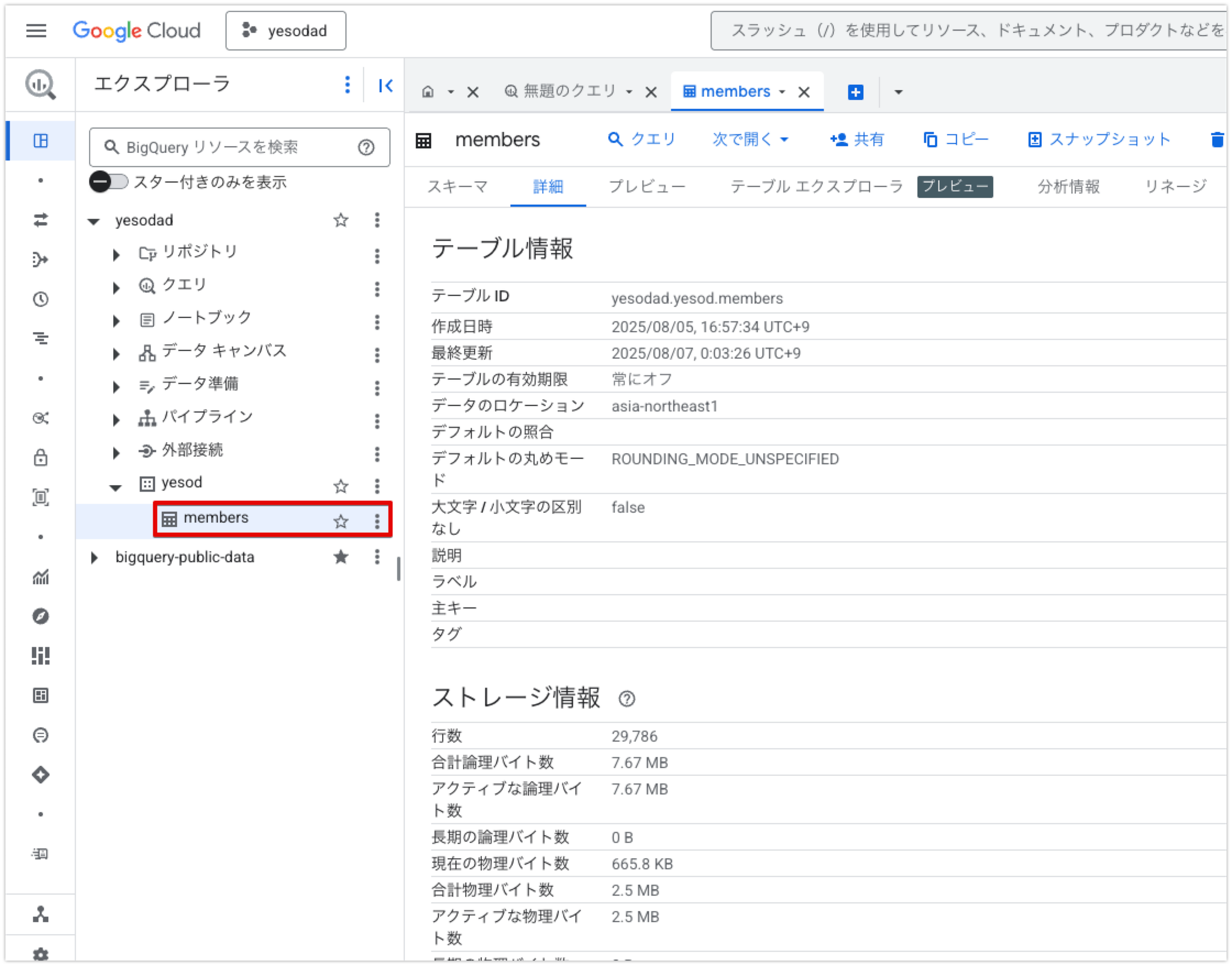1232x966 pixels.
Task: Switch to リネージ tab
Action: 1175,187
